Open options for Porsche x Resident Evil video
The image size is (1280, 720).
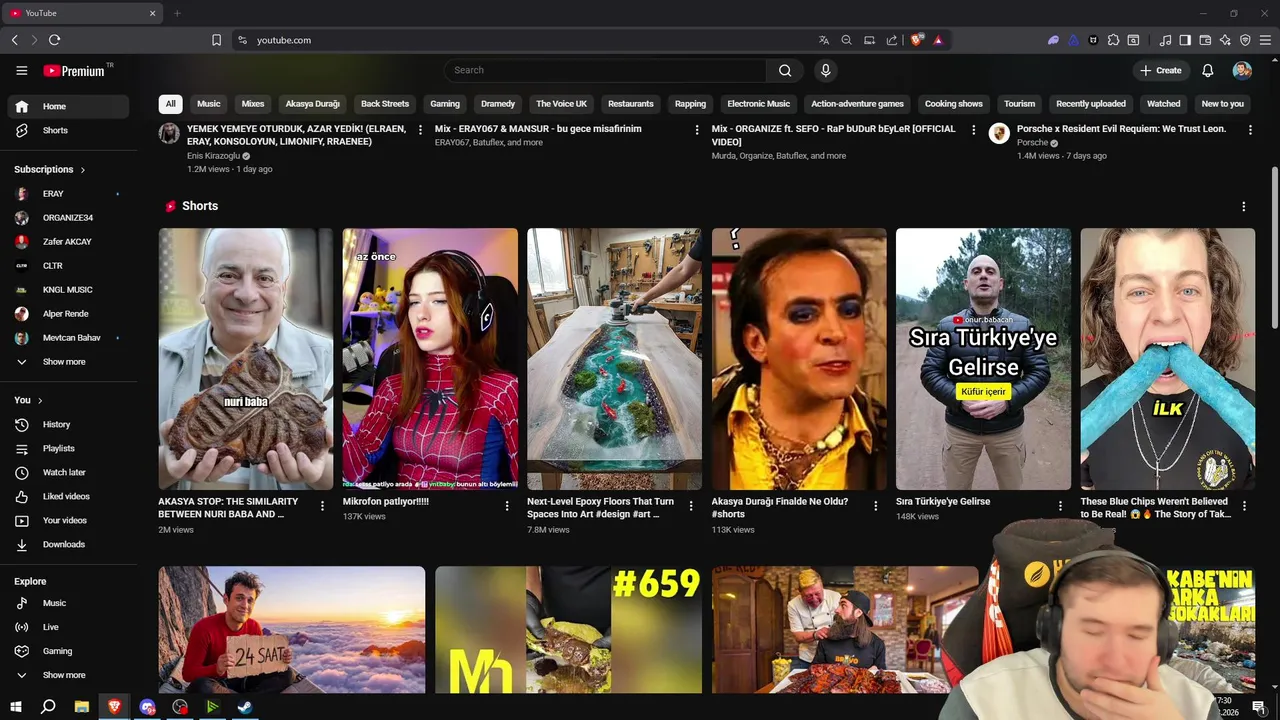(1250, 130)
